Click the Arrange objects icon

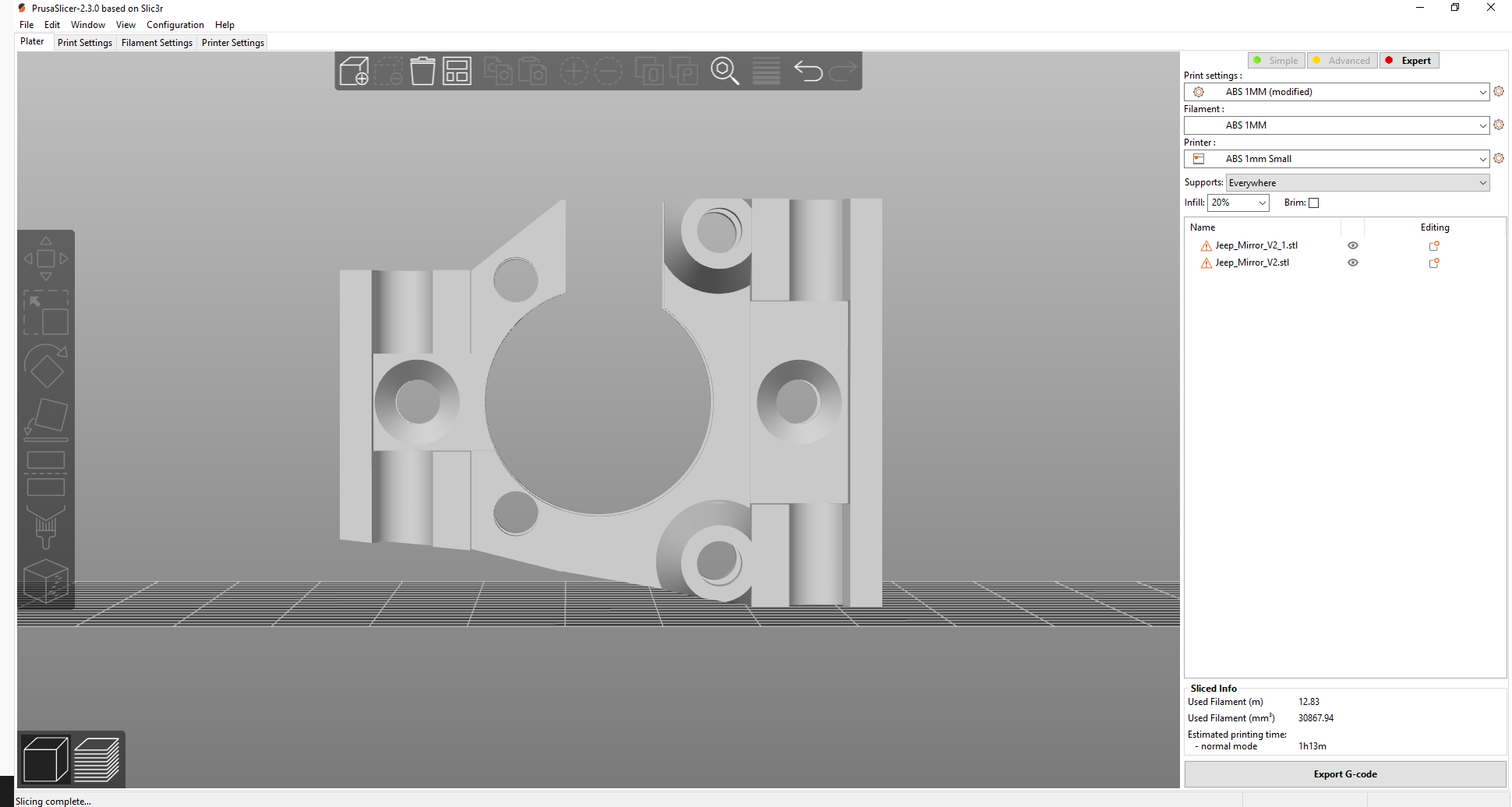(x=457, y=71)
